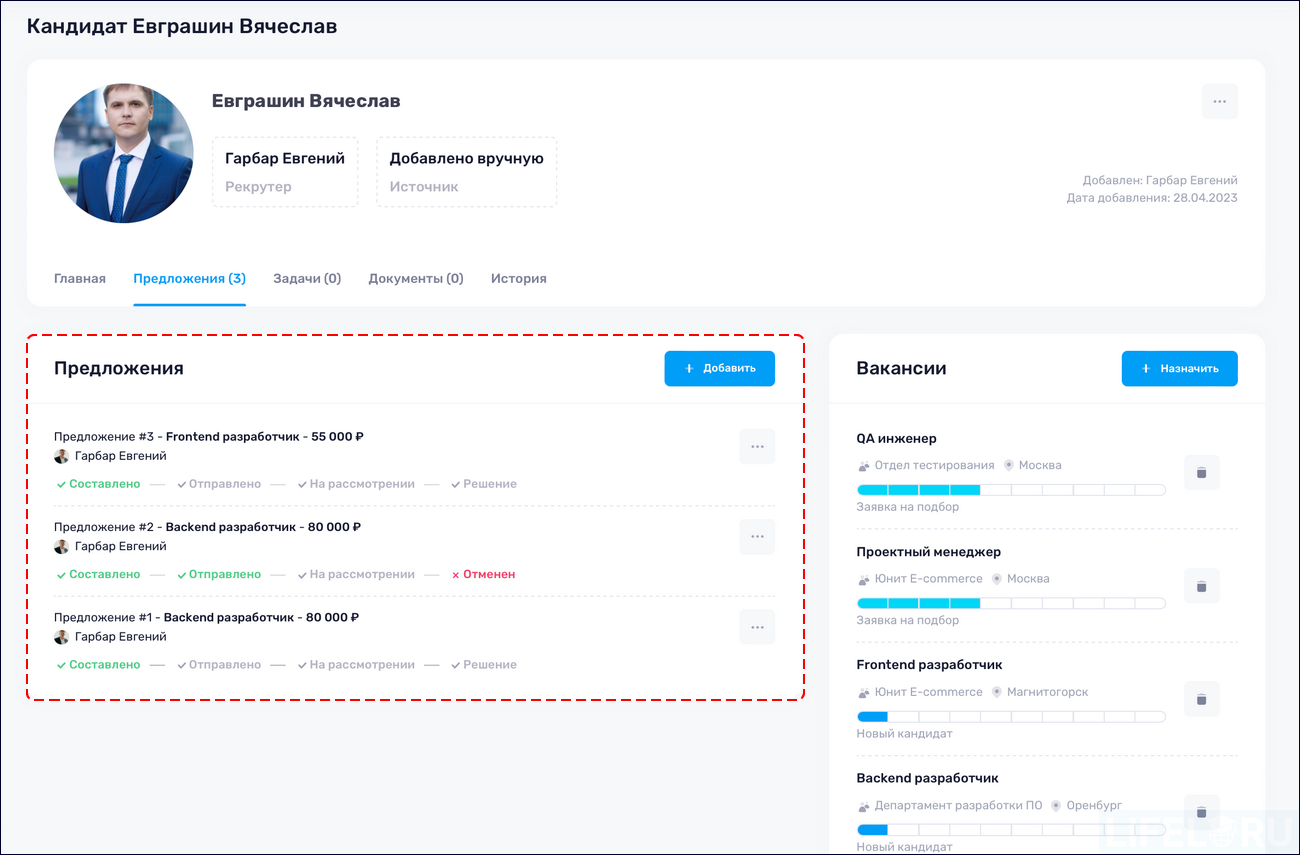Open the ellipsis menu on the candidate card
The image size is (1300, 856).
pyautogui.click(x=1219, y=100)
